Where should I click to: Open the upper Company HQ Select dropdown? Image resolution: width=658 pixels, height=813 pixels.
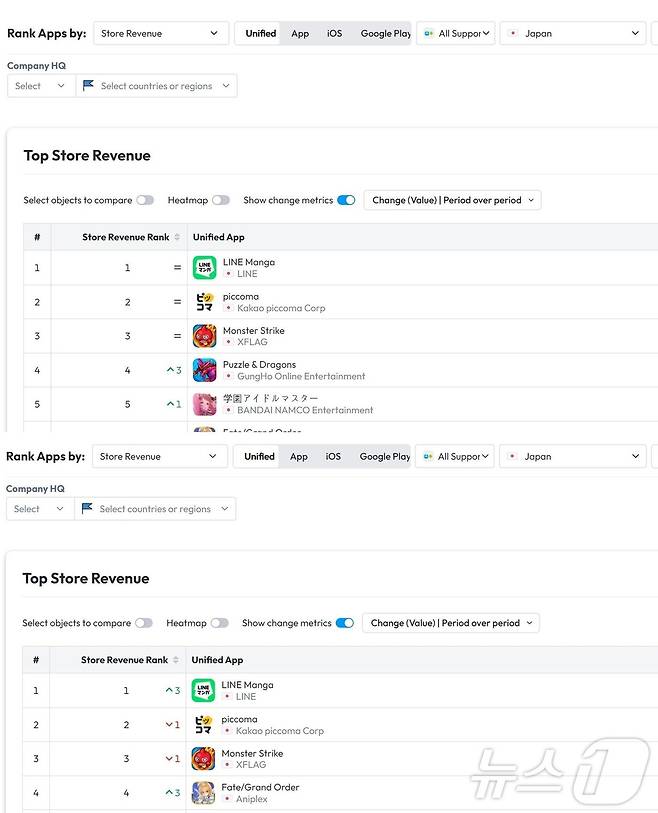click(40, 86)
